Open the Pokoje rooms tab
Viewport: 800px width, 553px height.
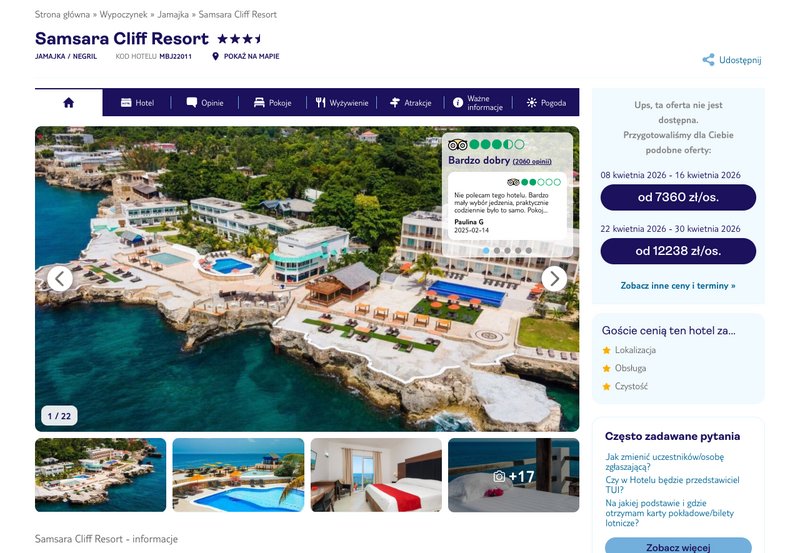[272, 103]
